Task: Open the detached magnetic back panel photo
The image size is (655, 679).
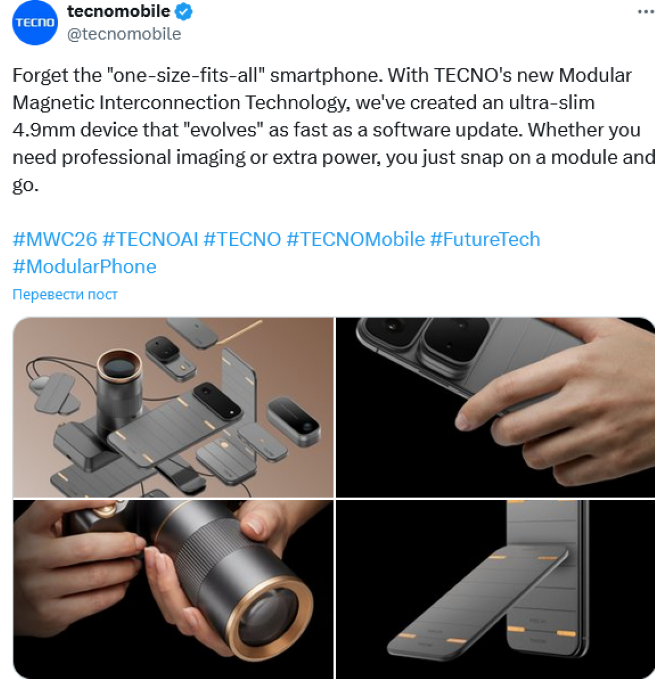Action: 495,589
